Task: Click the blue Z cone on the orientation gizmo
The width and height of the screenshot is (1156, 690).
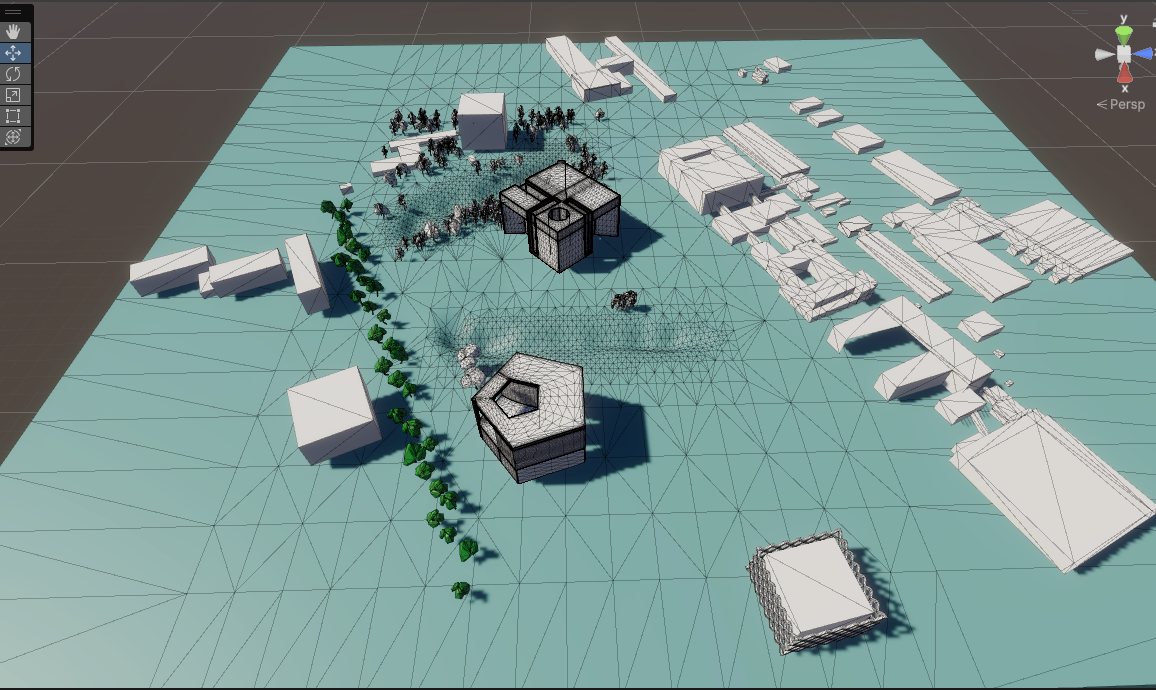Action: point(1143,53)
